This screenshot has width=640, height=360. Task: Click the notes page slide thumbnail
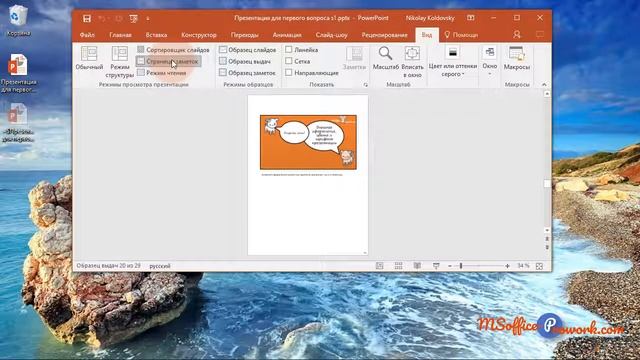[308, 142]
